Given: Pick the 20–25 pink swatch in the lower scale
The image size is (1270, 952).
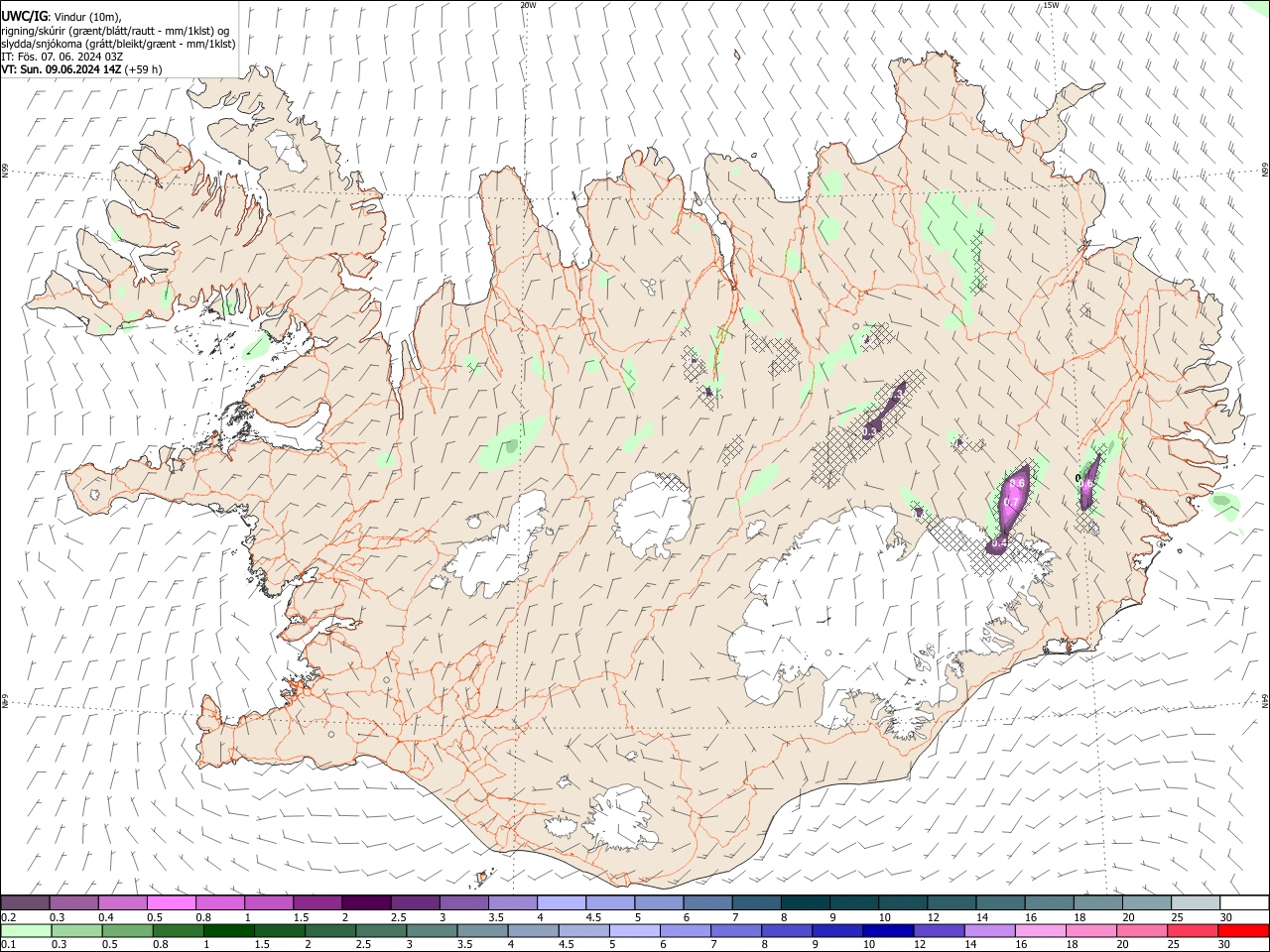Looking at the screenshot, I should pos(1145,931).
